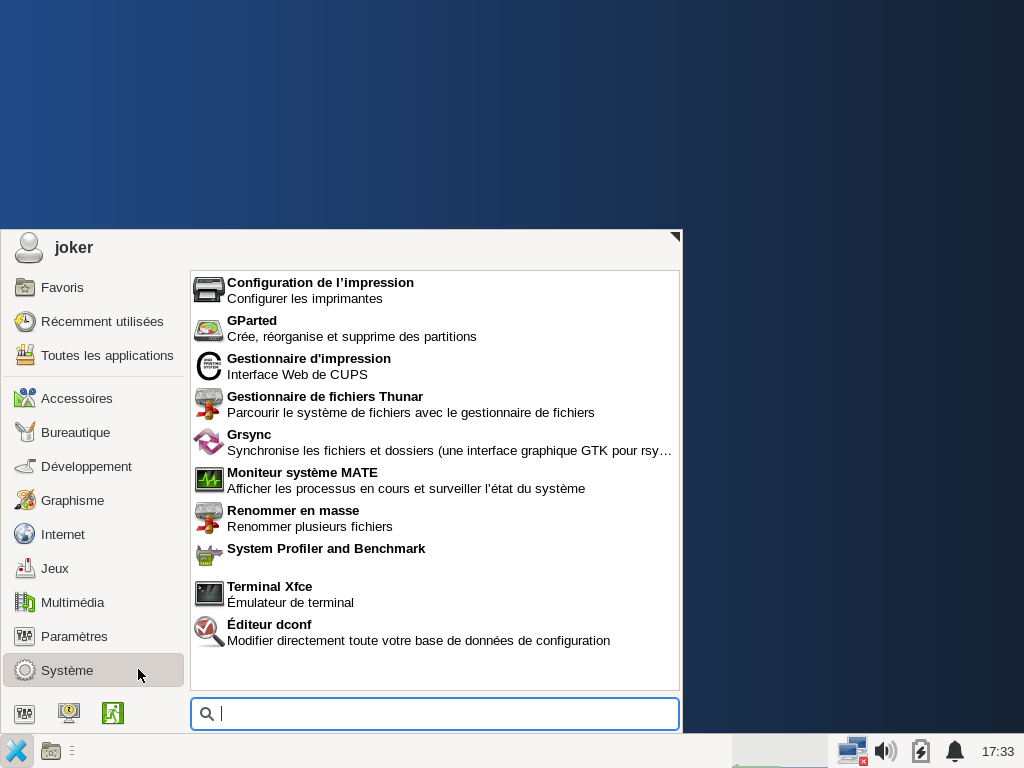Switch to the Graphisme category

click(93, 500)
